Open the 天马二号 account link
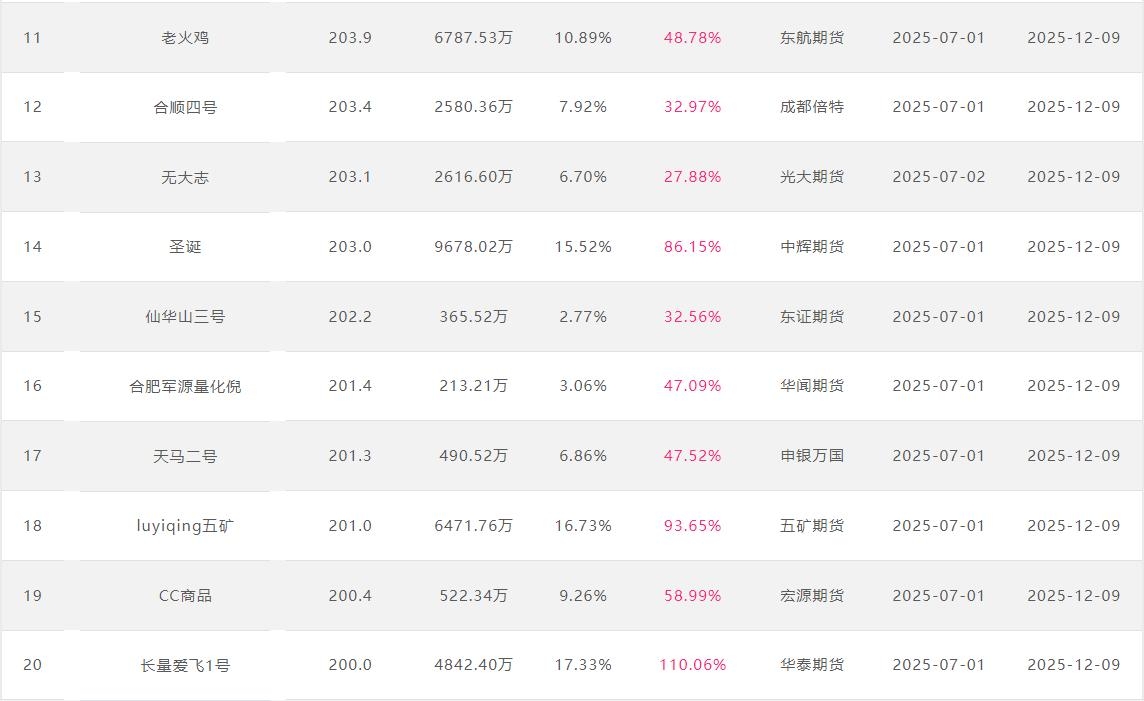The height and width of the screenshot is (701, 1144). pos(185,456)
